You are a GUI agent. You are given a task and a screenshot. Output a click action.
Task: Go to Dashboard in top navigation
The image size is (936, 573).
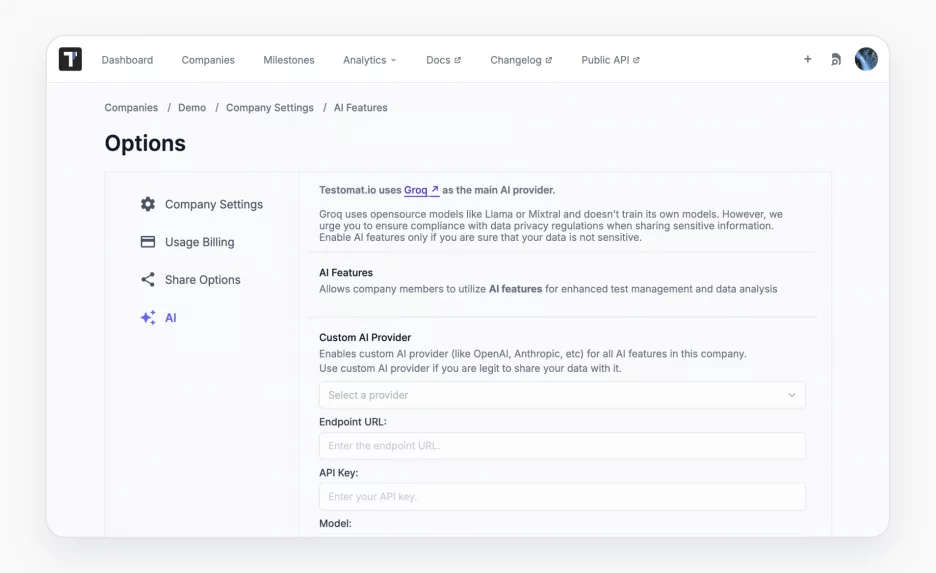click(127, 60)
